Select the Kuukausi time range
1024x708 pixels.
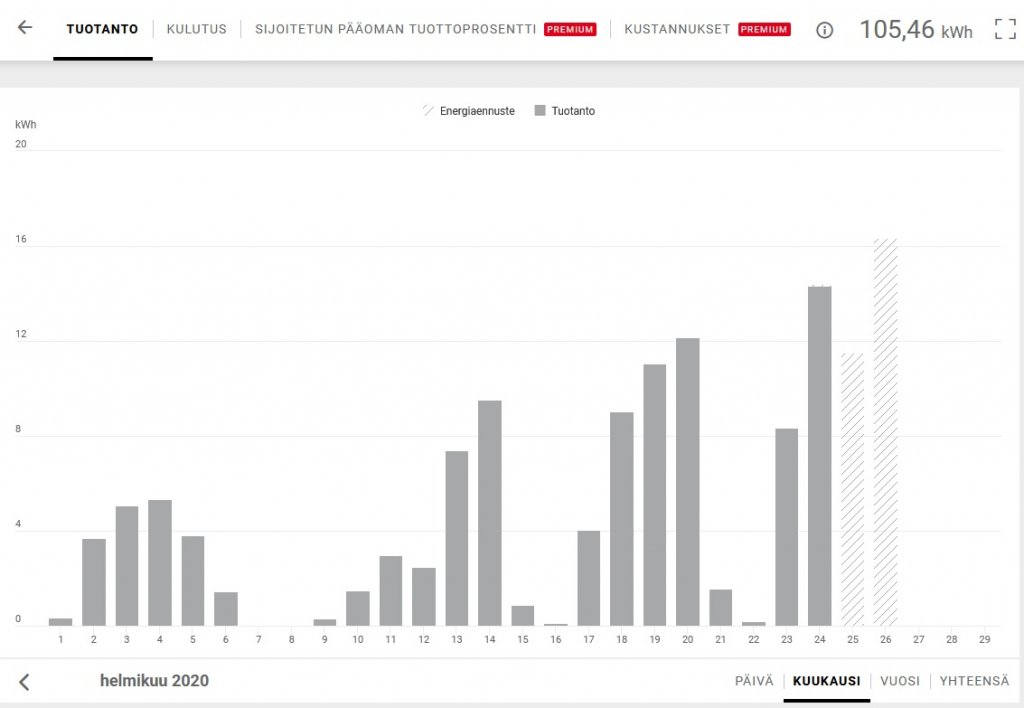pos(826,681)
